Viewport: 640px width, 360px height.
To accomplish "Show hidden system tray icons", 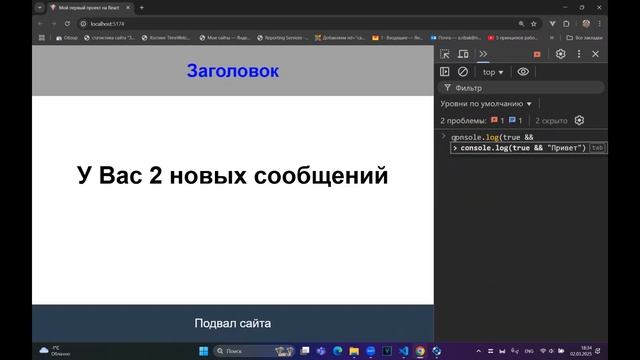I will coord(478,351).
